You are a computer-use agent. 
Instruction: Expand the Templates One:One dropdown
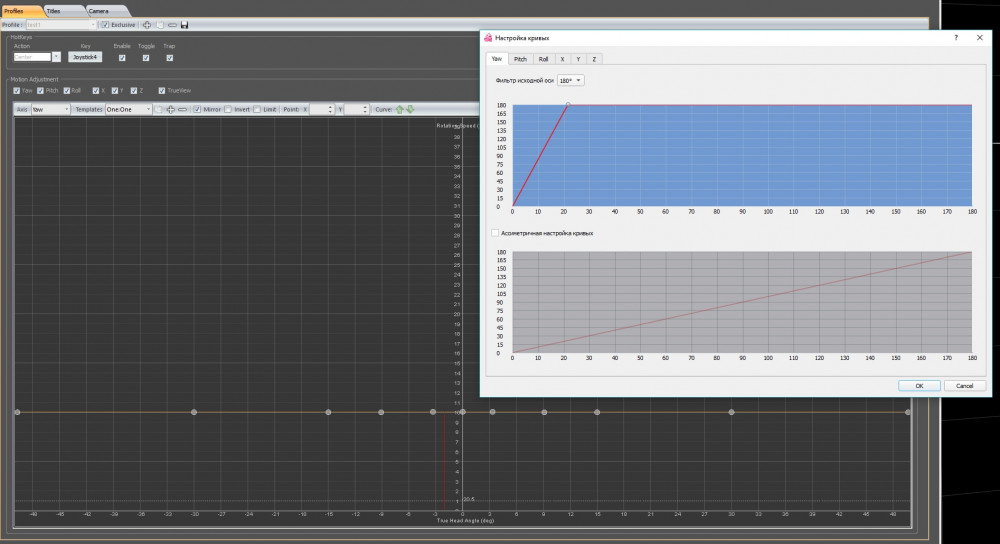(128, 109)
